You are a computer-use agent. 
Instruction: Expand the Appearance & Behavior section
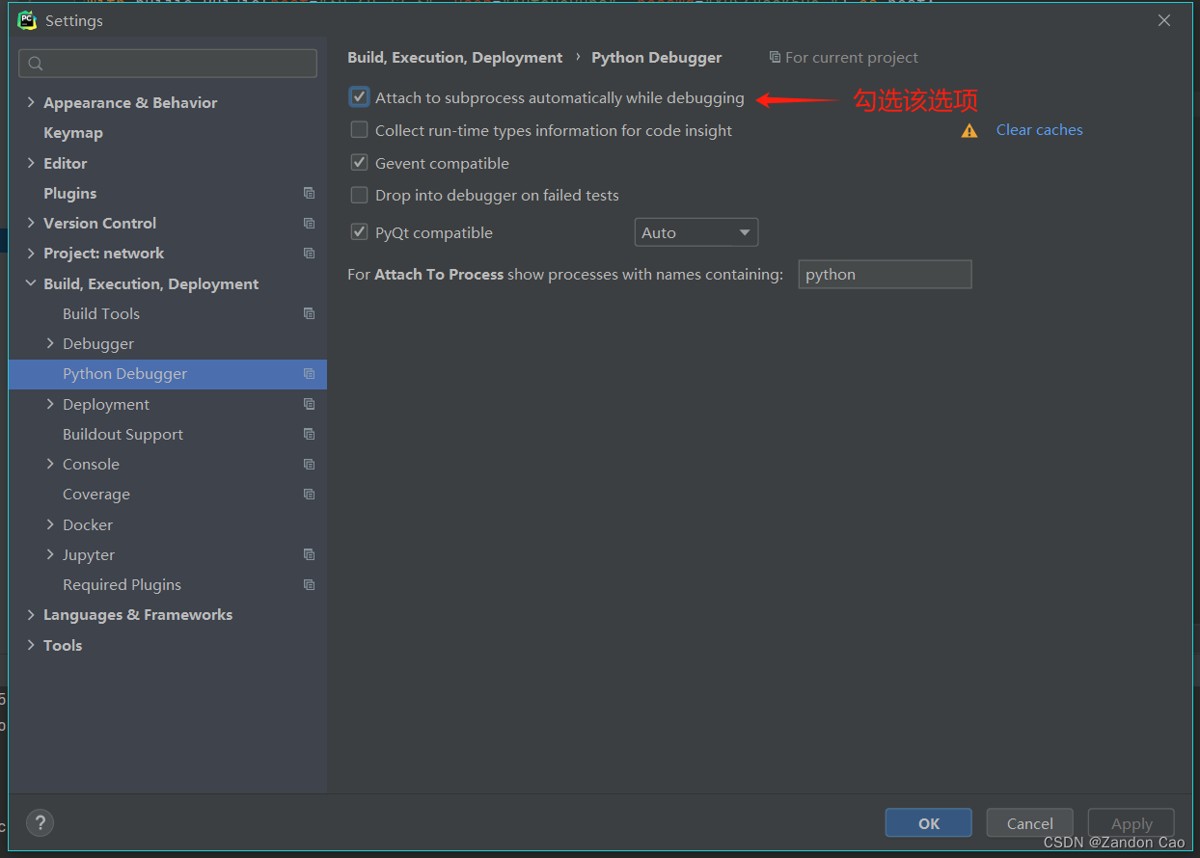31,103
